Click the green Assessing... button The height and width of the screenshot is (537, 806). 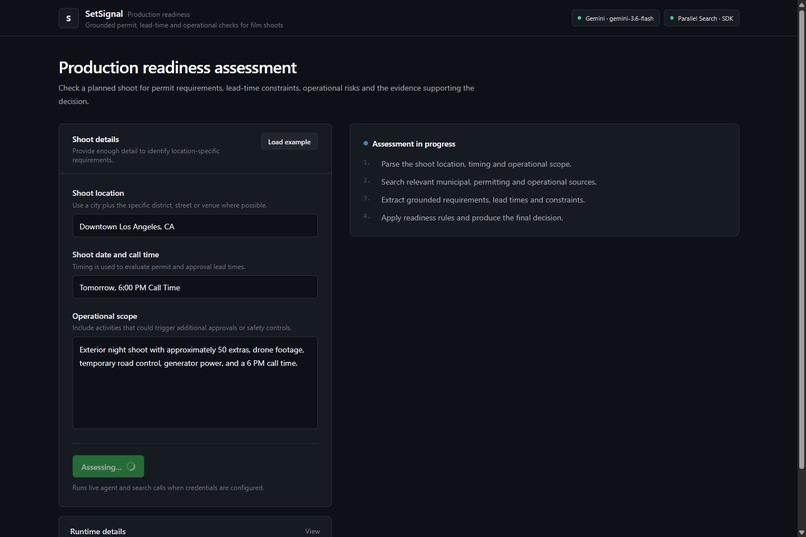click(x=108, y=467)
